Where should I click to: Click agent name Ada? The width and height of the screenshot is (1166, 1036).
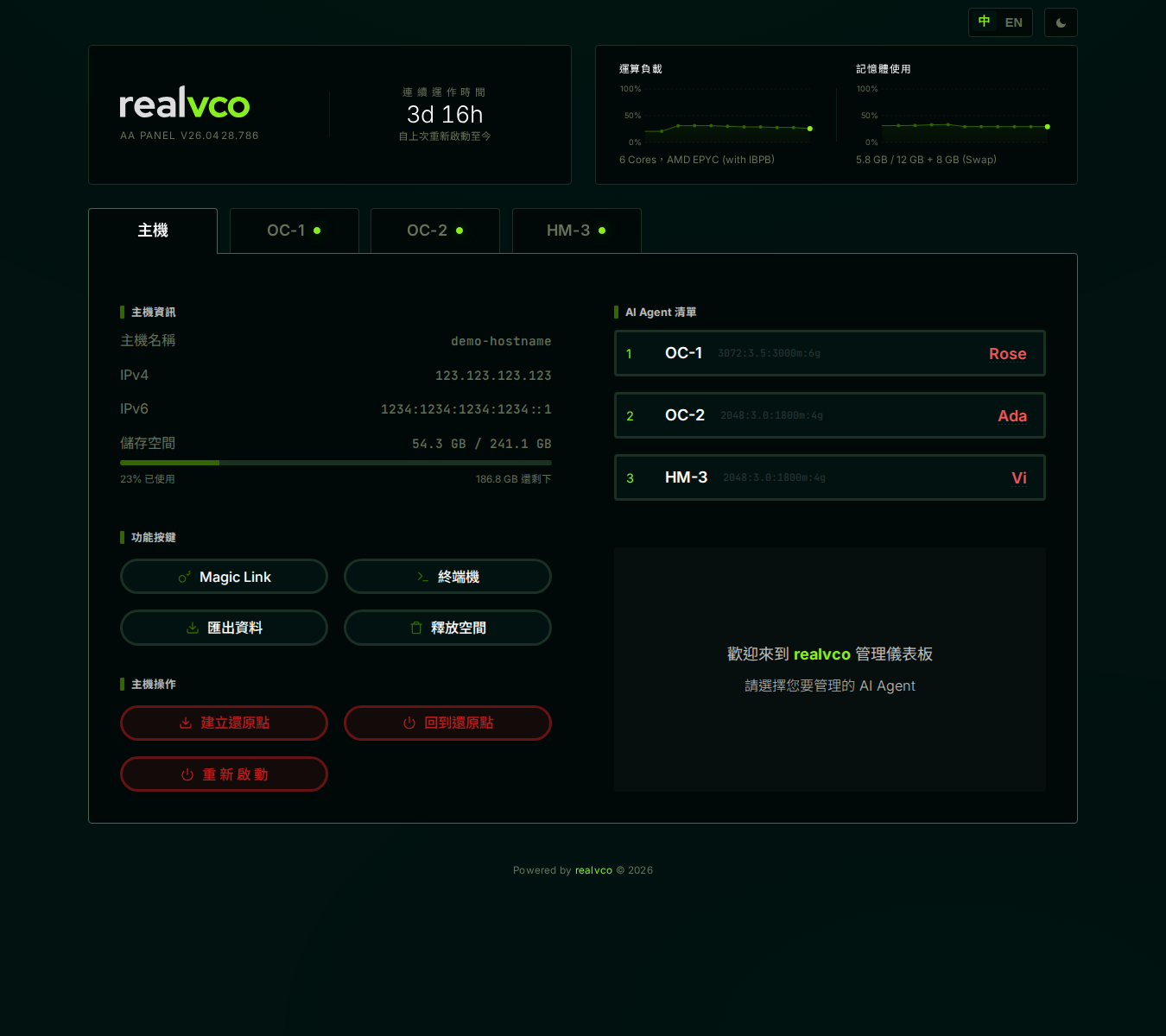tap(1012, 416)
